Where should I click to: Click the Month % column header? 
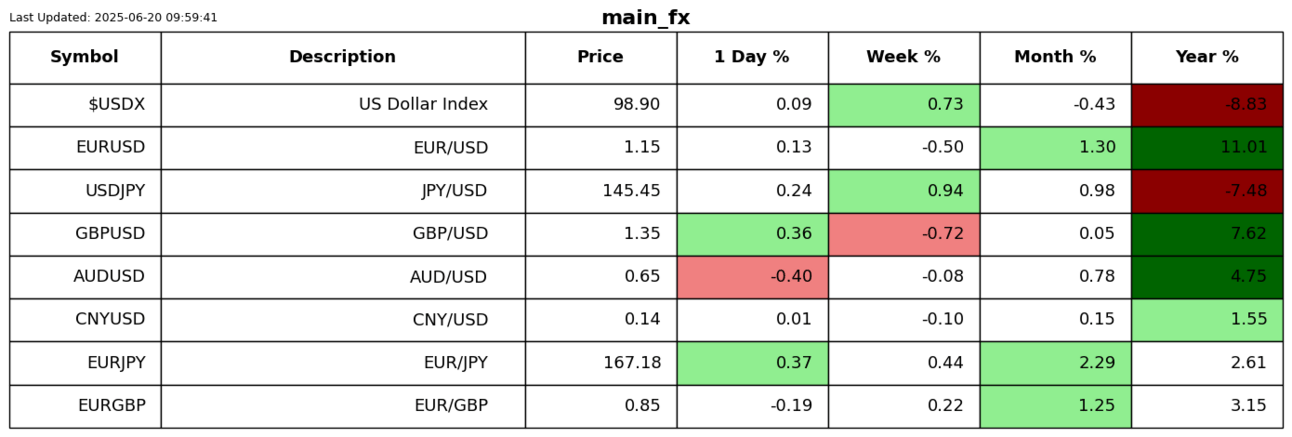[x=1055, y=57]
